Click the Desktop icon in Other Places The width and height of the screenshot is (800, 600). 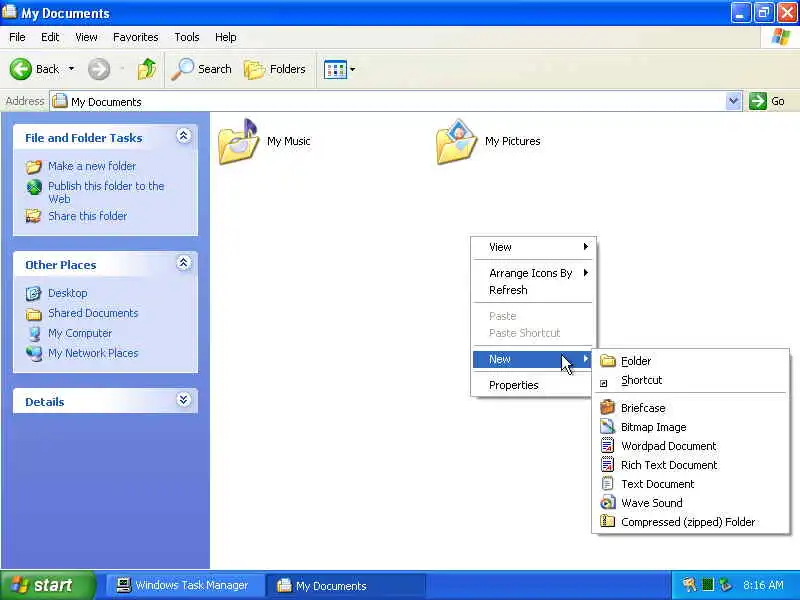(34, 293)
